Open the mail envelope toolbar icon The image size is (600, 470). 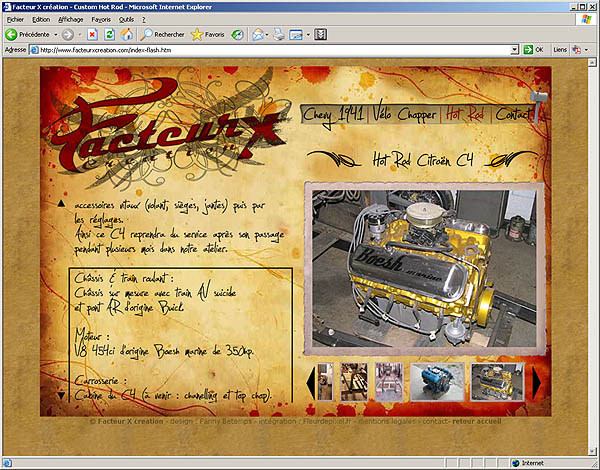coord(258,34)
